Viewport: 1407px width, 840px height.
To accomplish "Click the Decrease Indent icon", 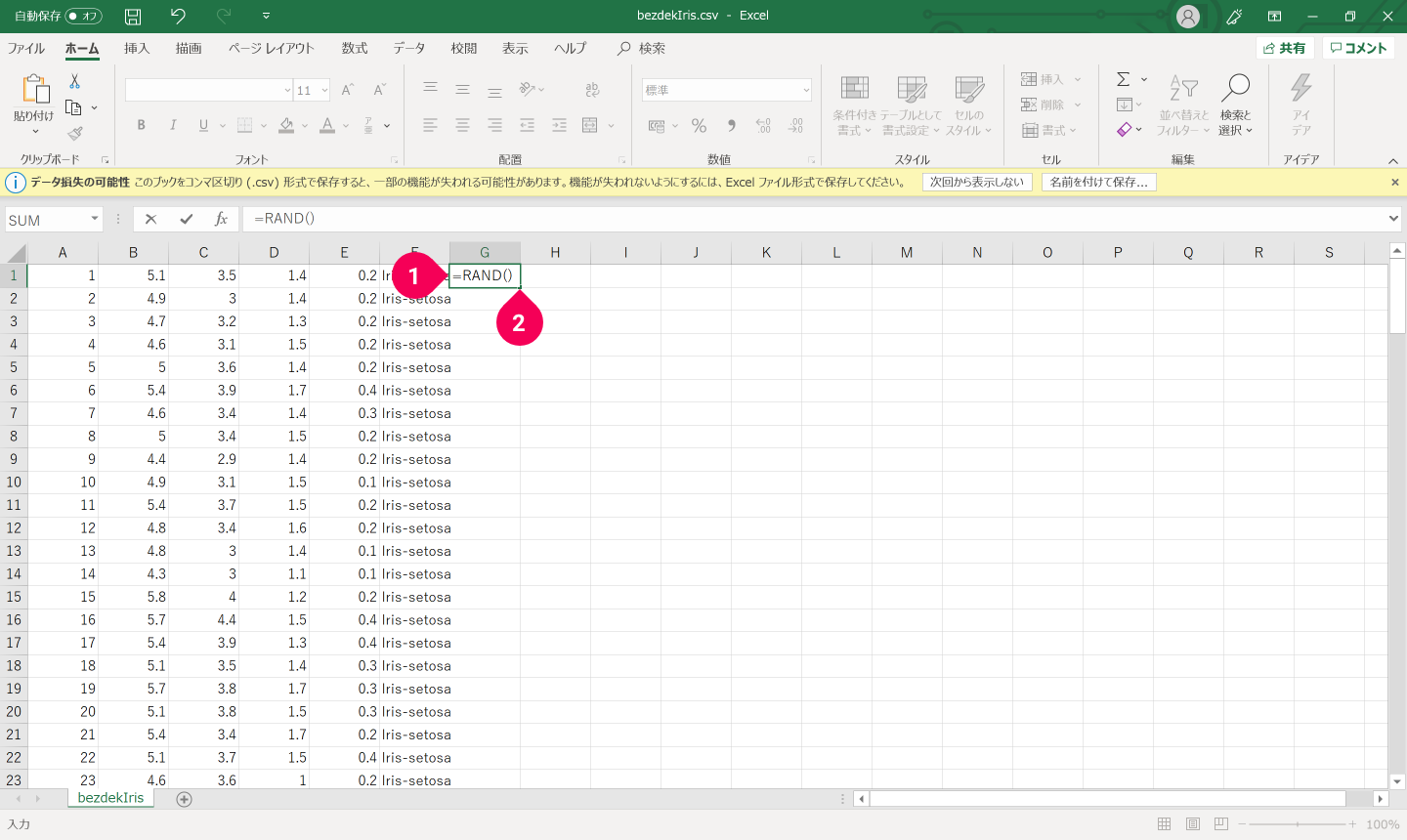I will click(527, 125).
